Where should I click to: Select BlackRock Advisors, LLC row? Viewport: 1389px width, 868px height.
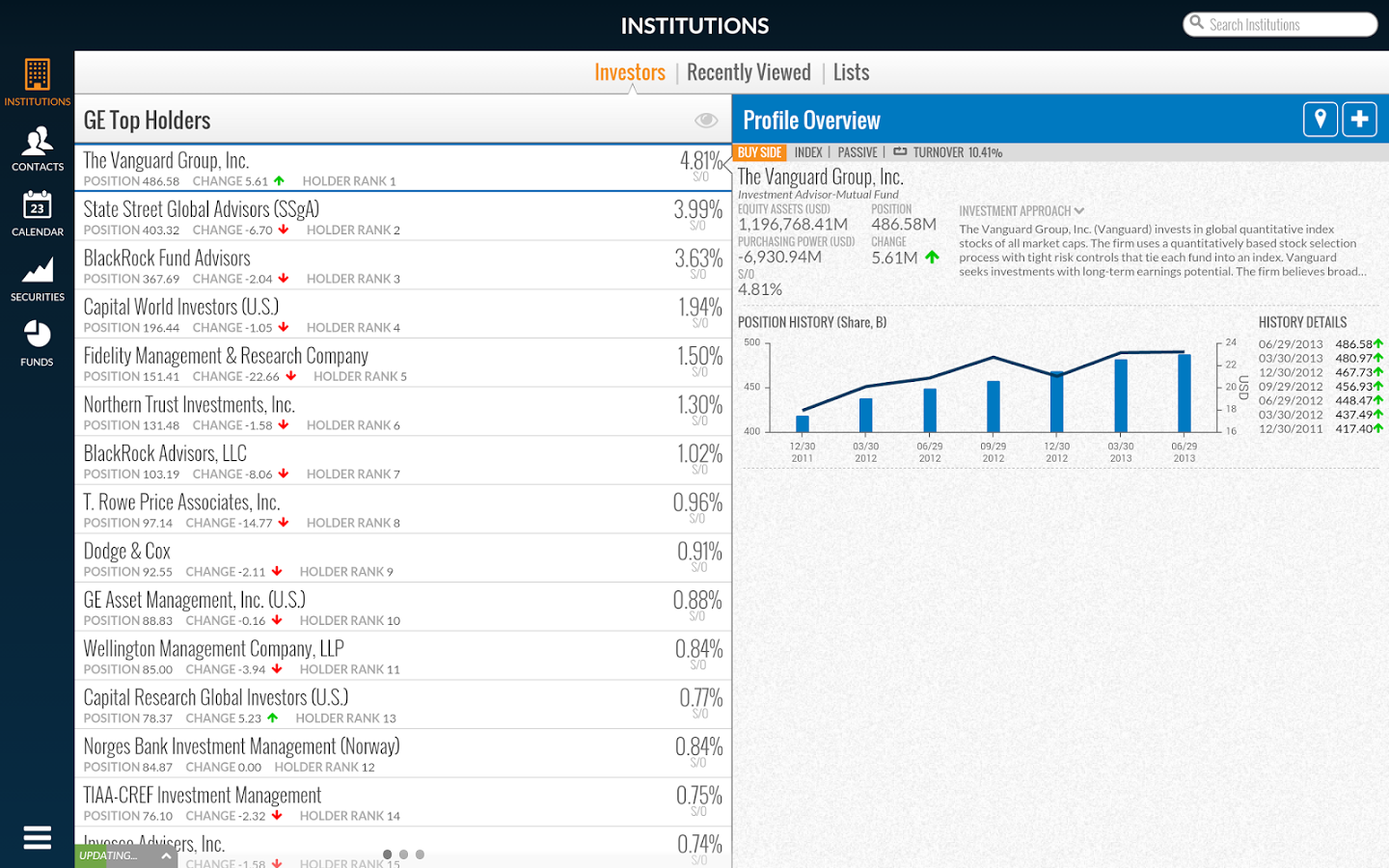tap(402, 461)
